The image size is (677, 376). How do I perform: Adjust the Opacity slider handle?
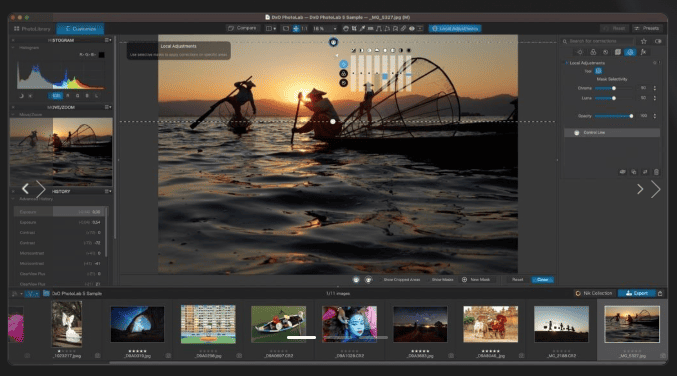[x=631, y=116]
